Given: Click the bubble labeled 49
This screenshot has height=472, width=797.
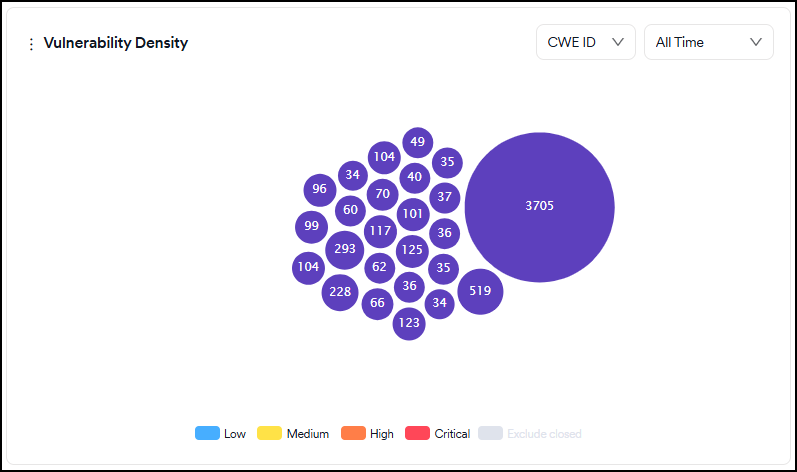Looking at the screenshot, I should (418, 142).
